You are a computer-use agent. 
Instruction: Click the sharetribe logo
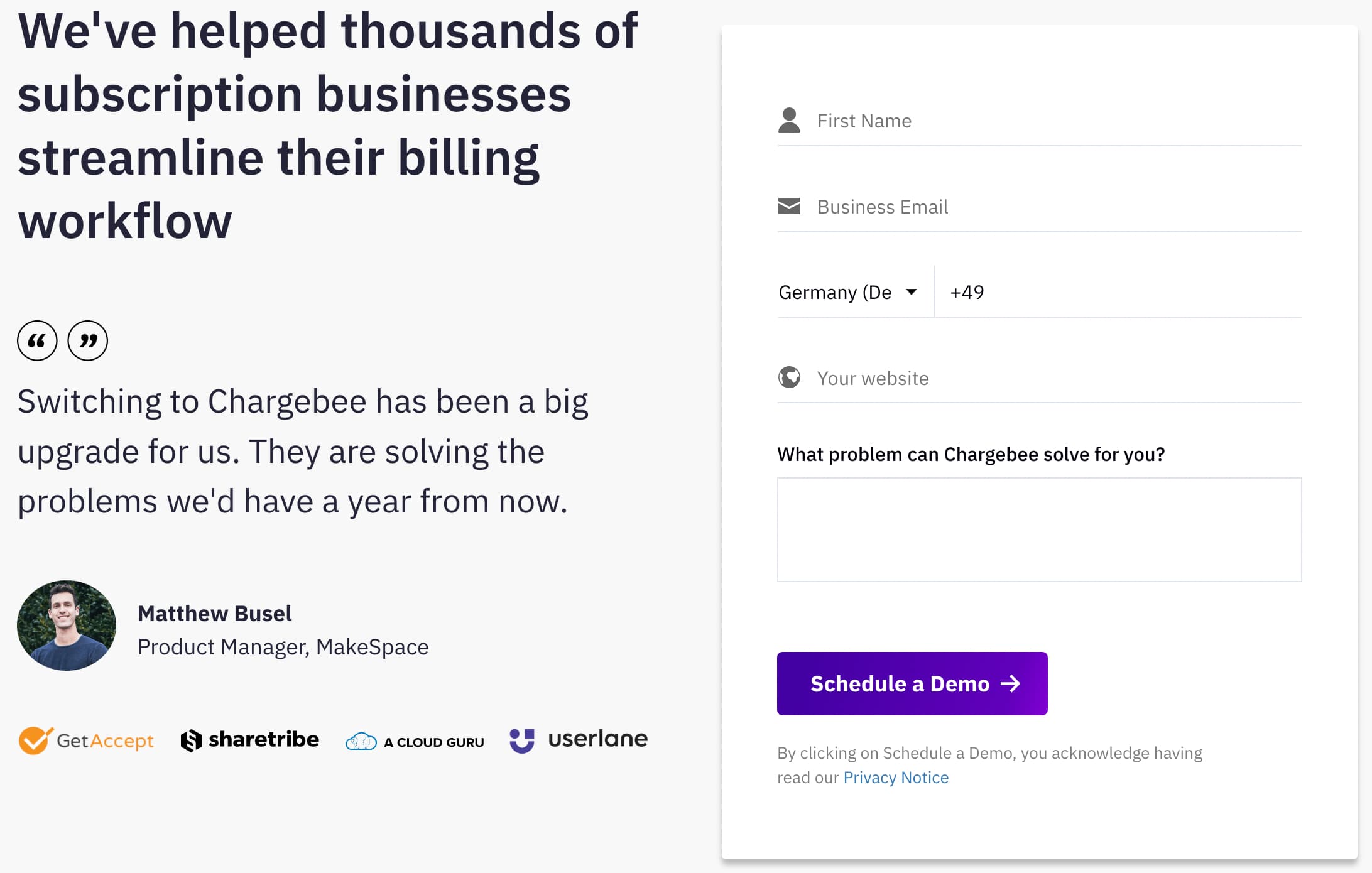tap(250, 740)
